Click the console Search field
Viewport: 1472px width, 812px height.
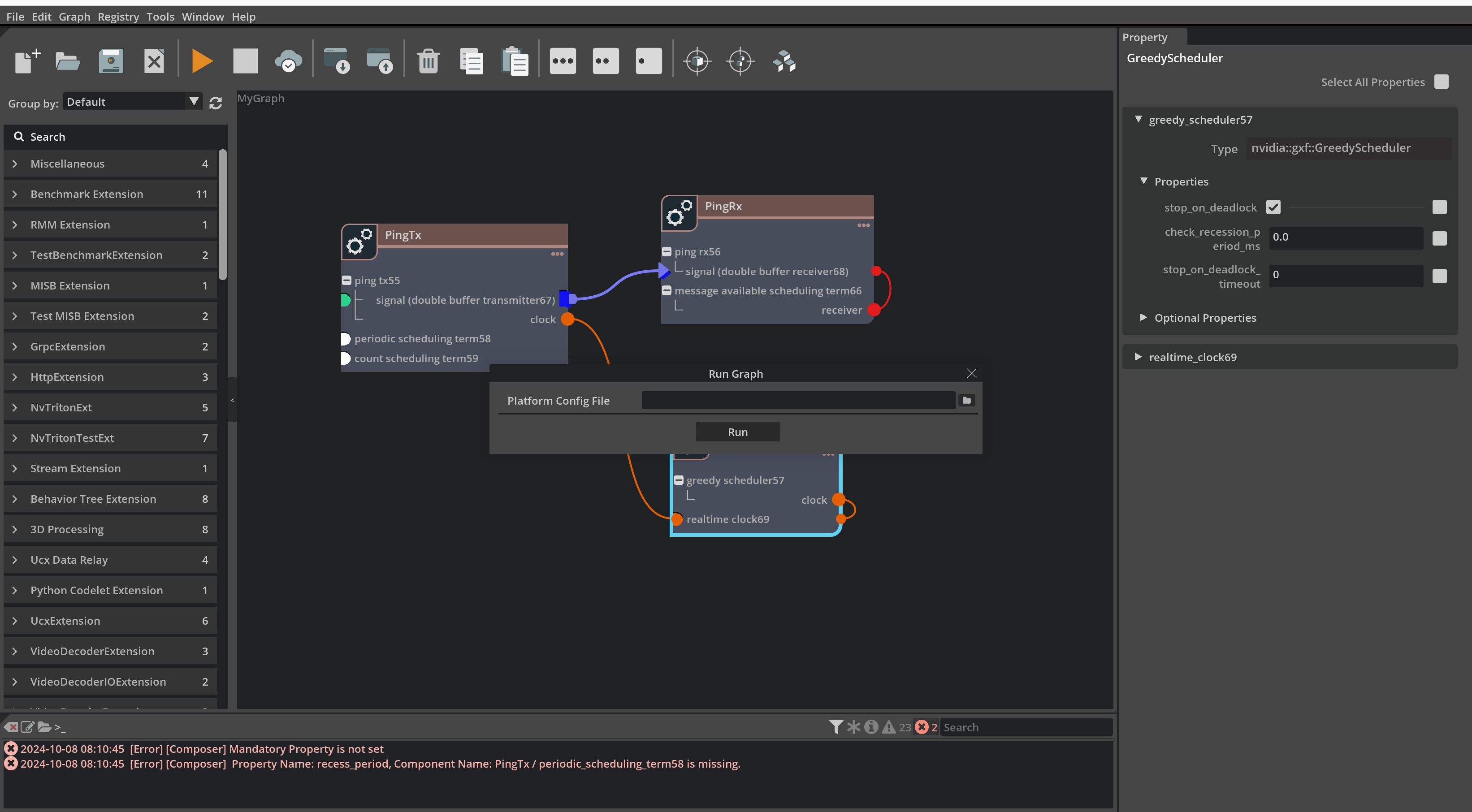pos(1026,727)
